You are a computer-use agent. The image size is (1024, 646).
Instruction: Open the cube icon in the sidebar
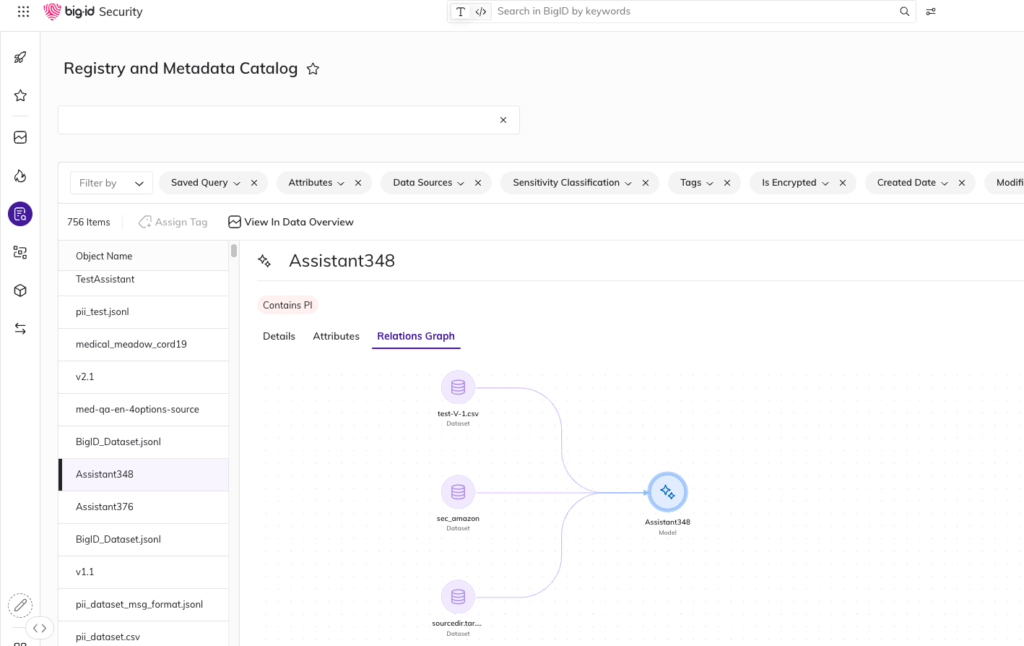click(20, 291)
